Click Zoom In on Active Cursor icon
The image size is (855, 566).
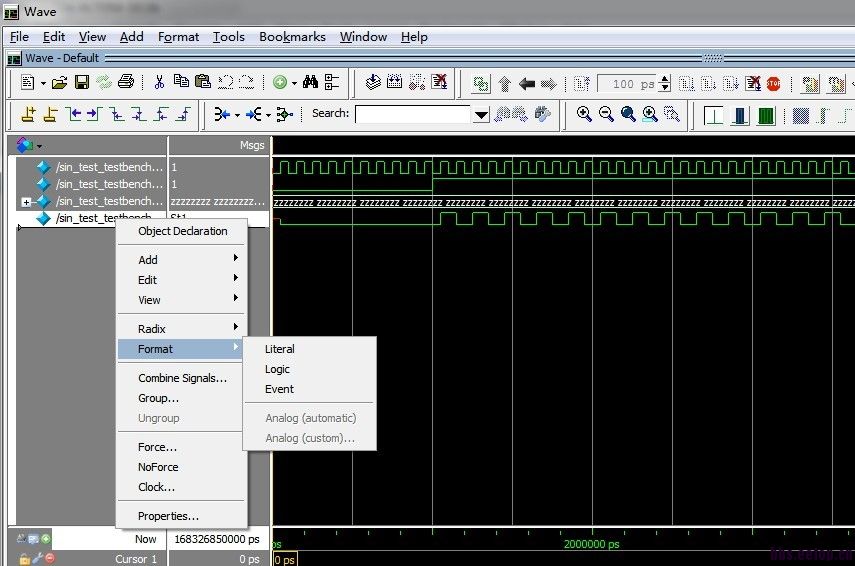(x=650, y=114)
